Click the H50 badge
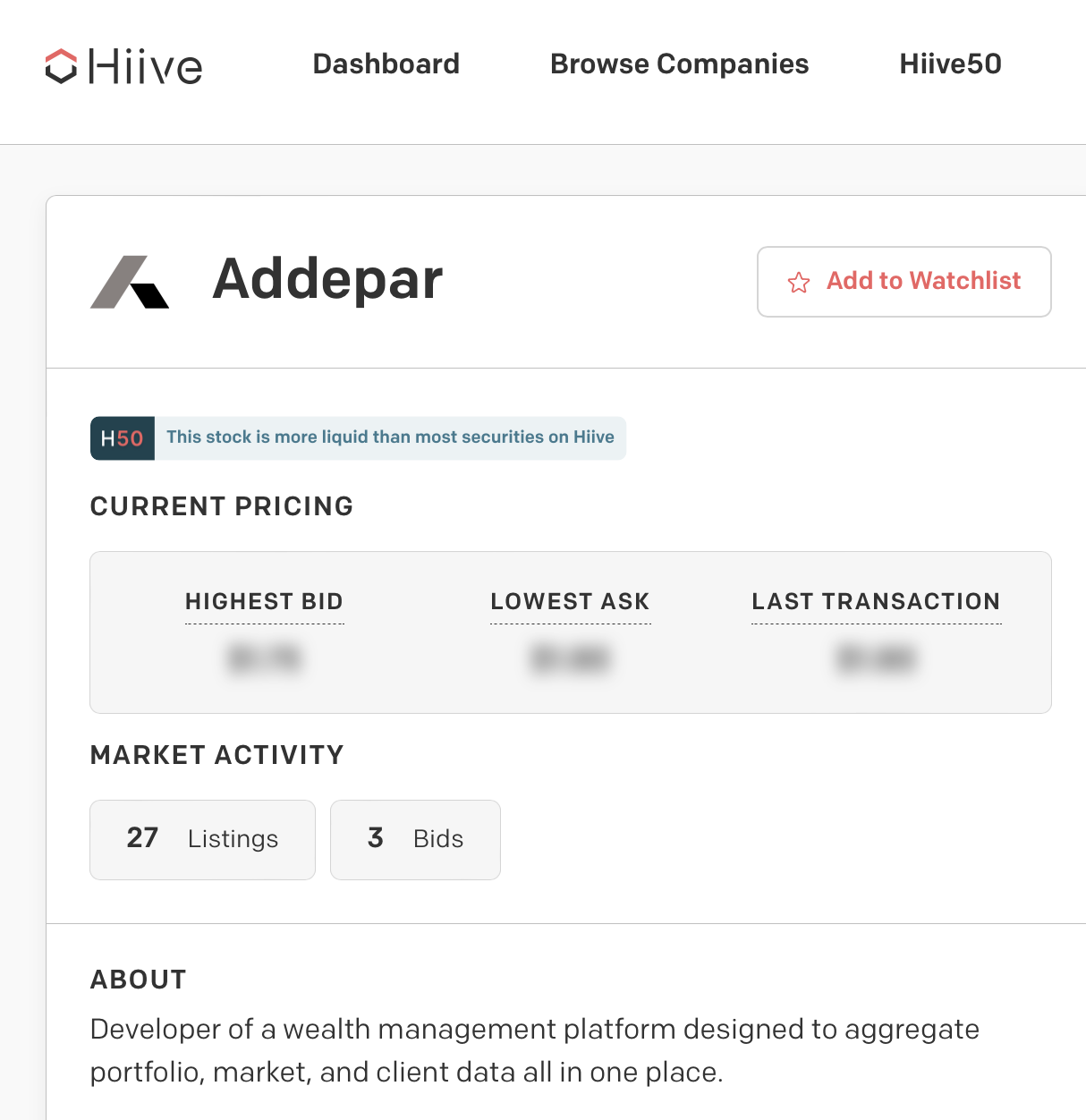The image size is (1086, 1120). pos(123,438)
